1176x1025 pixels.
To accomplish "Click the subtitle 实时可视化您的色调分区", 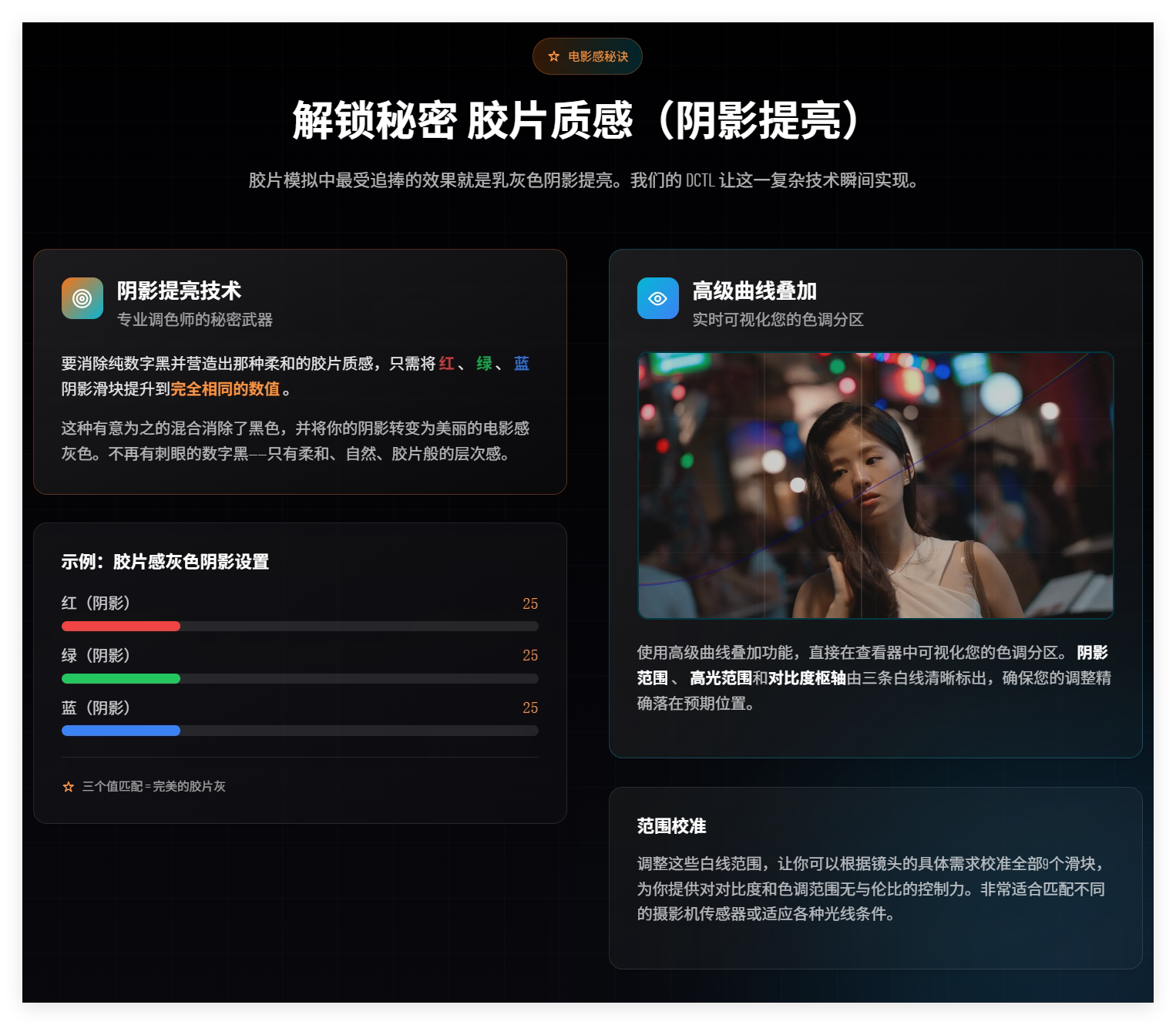I will 778,320.
